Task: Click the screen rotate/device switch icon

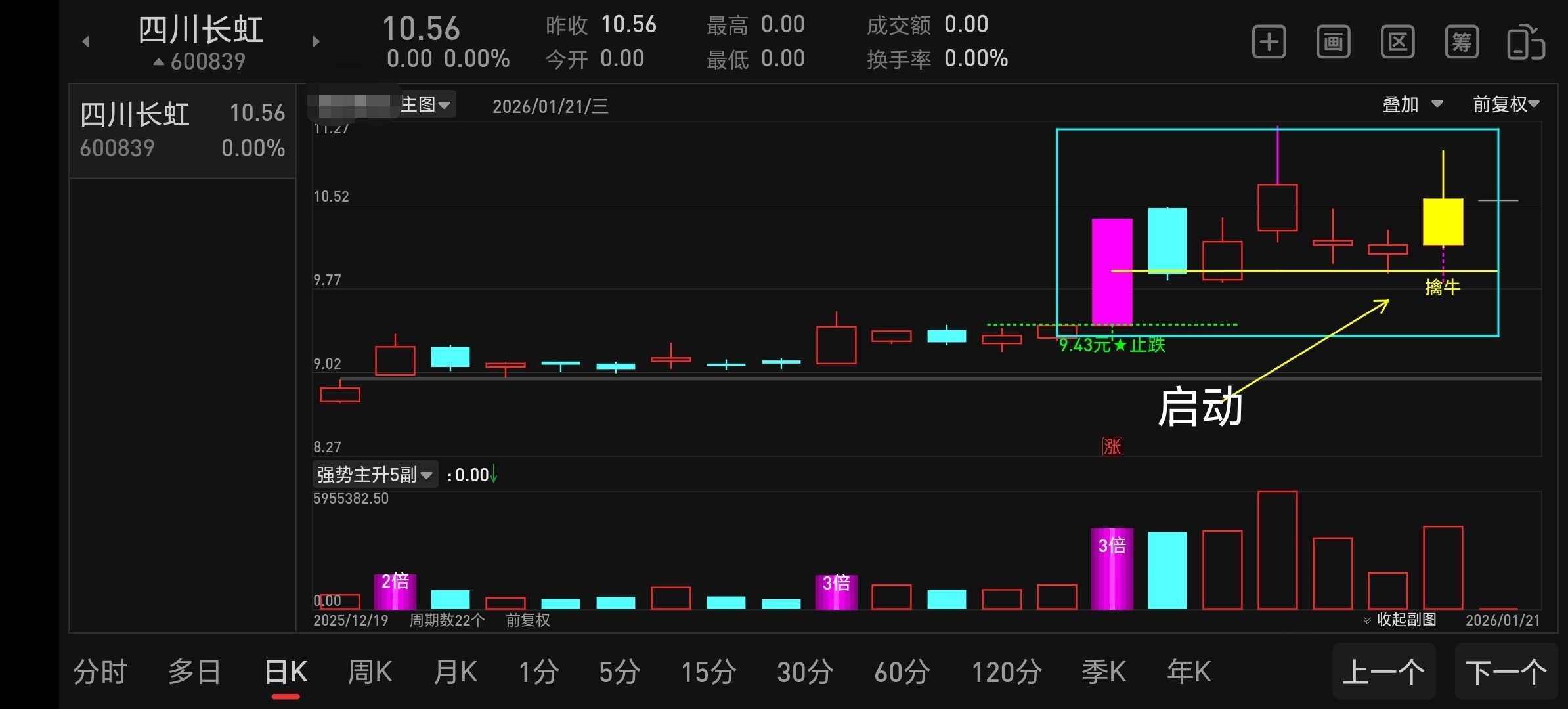Action: click(x=1525, y=43)
